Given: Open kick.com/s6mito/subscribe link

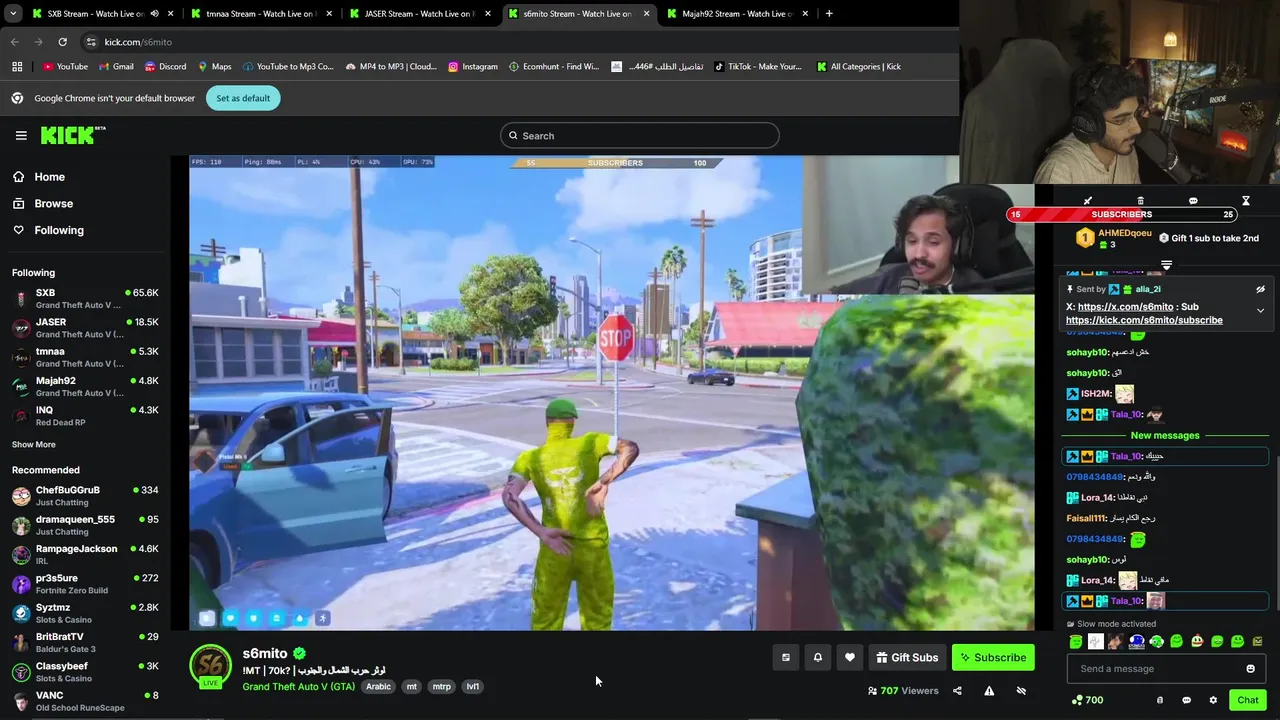Looking at the screenshot, I should 1144,320.
